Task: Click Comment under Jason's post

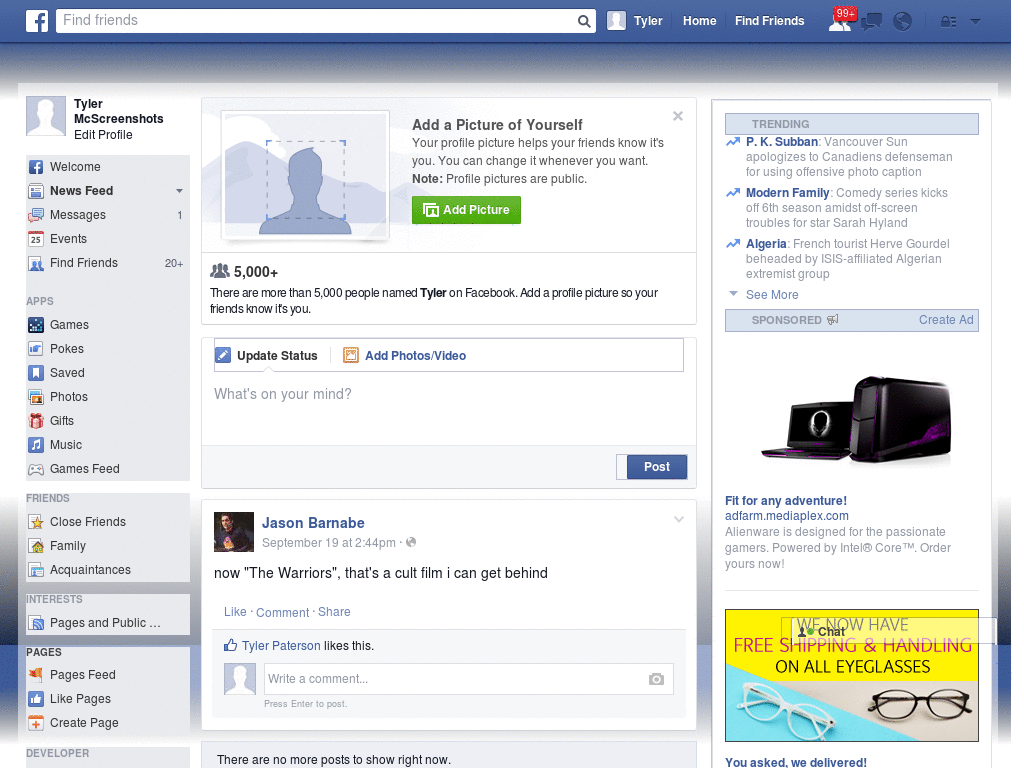Action: [x=283, y=613]
